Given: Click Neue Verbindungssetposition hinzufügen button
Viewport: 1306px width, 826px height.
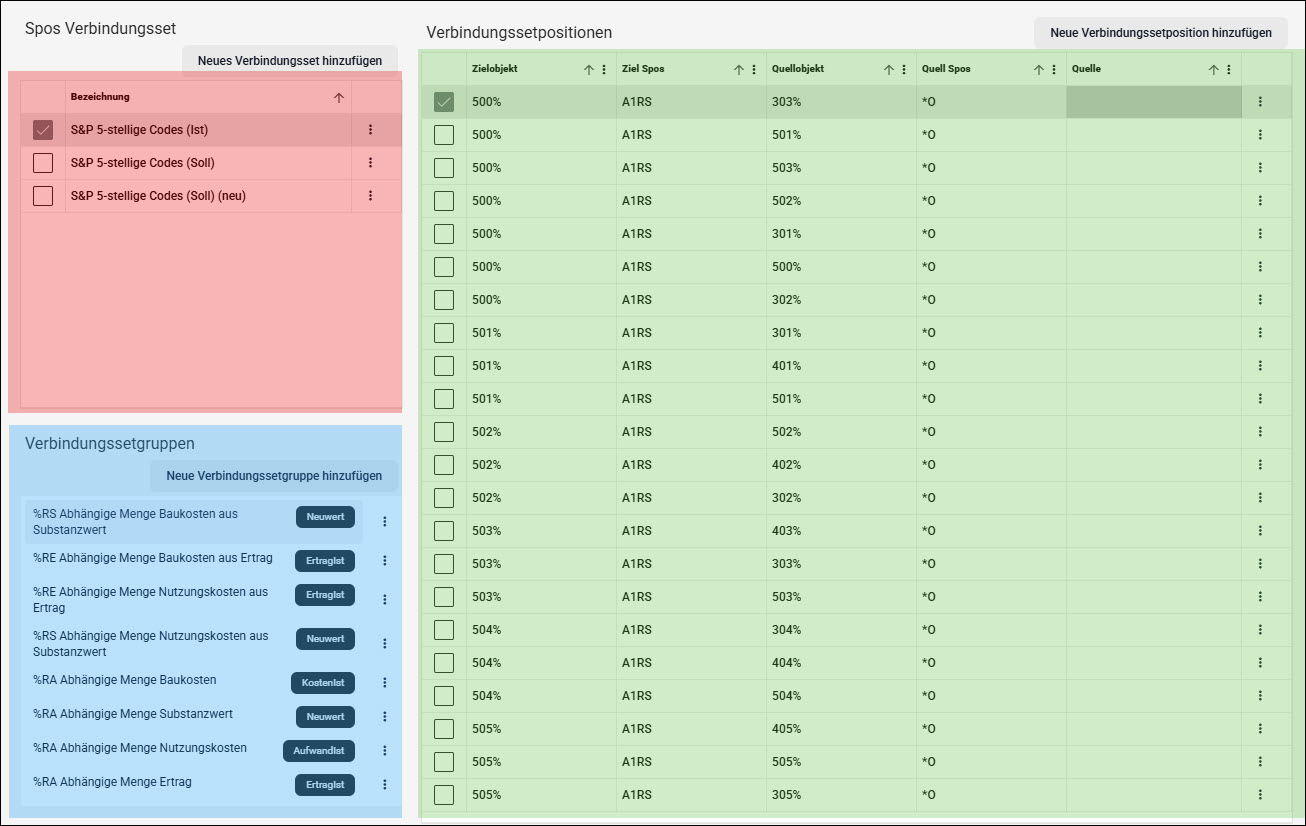Looking at the screenshot, I should 1161,32.
